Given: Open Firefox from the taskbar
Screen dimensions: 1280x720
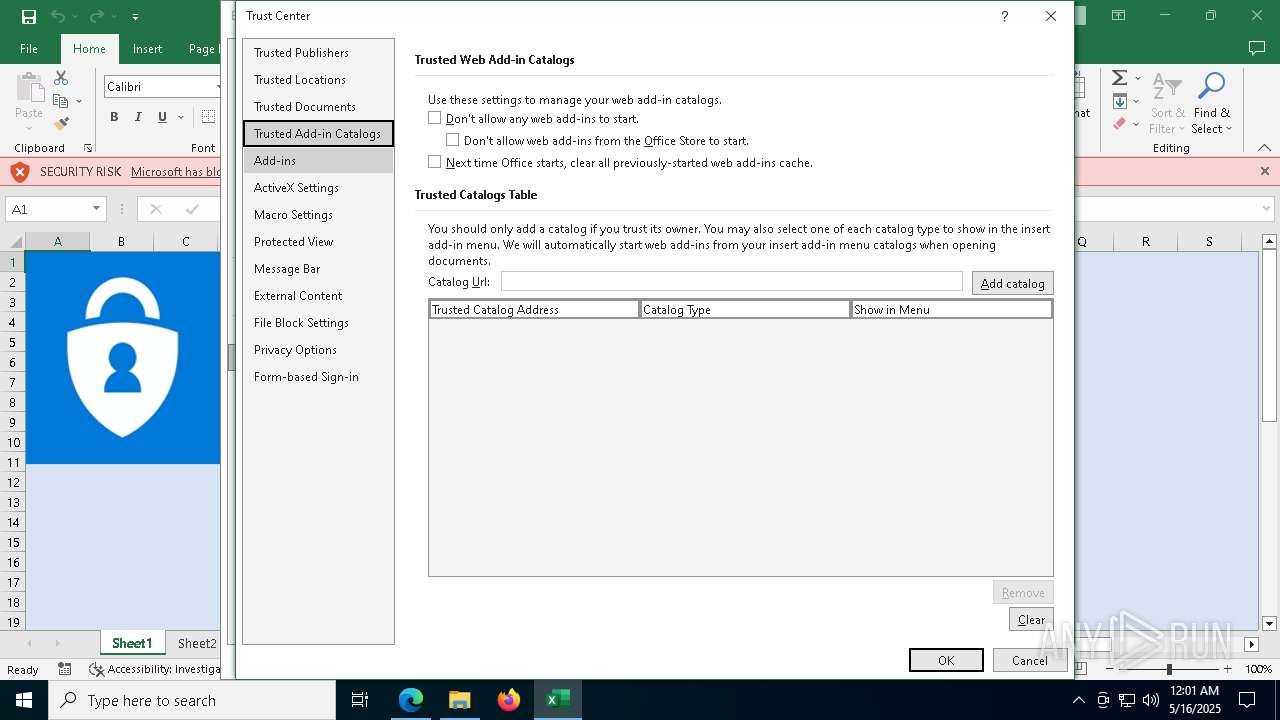Looking at the screenshot, I should (x=509, y=700).
